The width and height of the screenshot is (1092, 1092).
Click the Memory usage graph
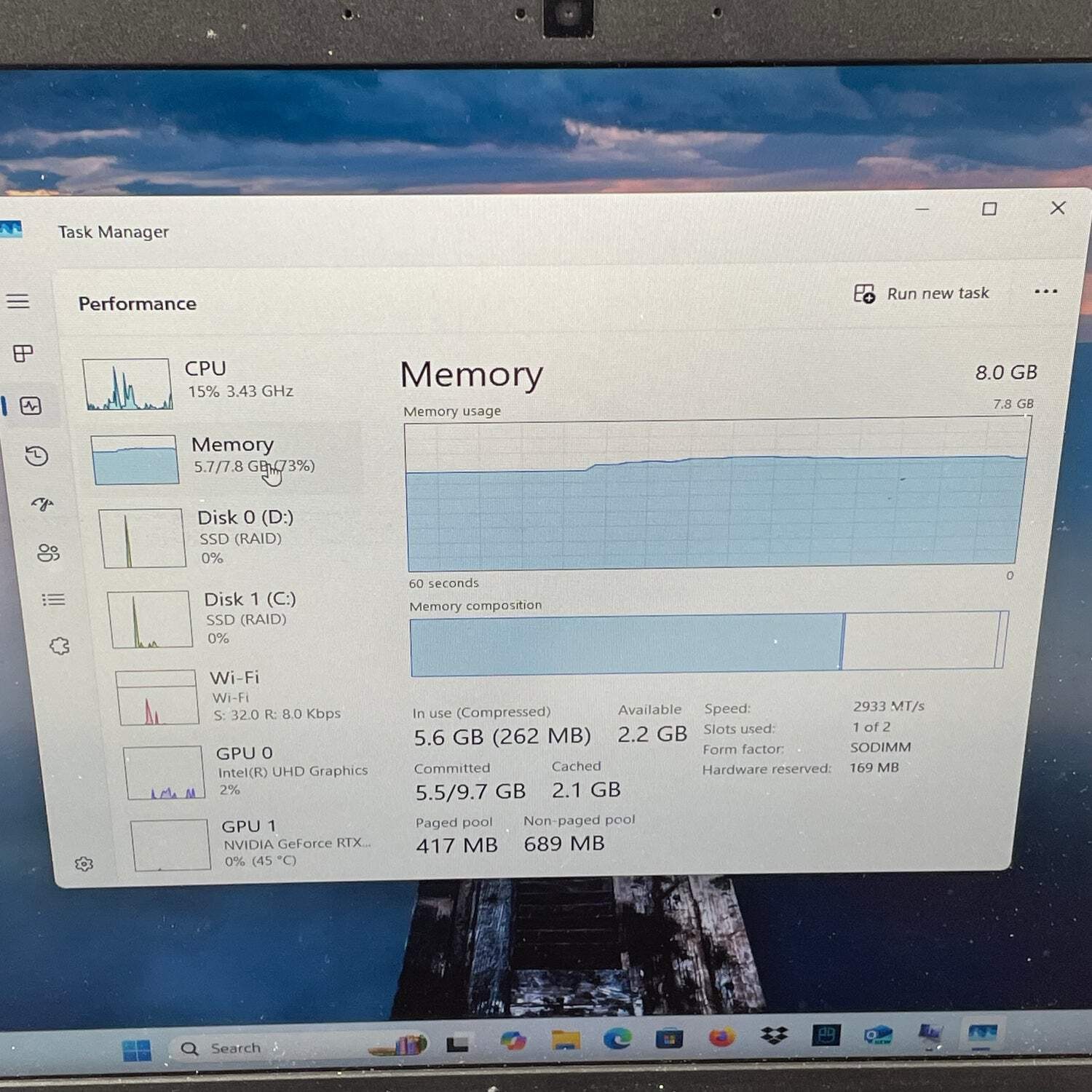tap(717, 494)
